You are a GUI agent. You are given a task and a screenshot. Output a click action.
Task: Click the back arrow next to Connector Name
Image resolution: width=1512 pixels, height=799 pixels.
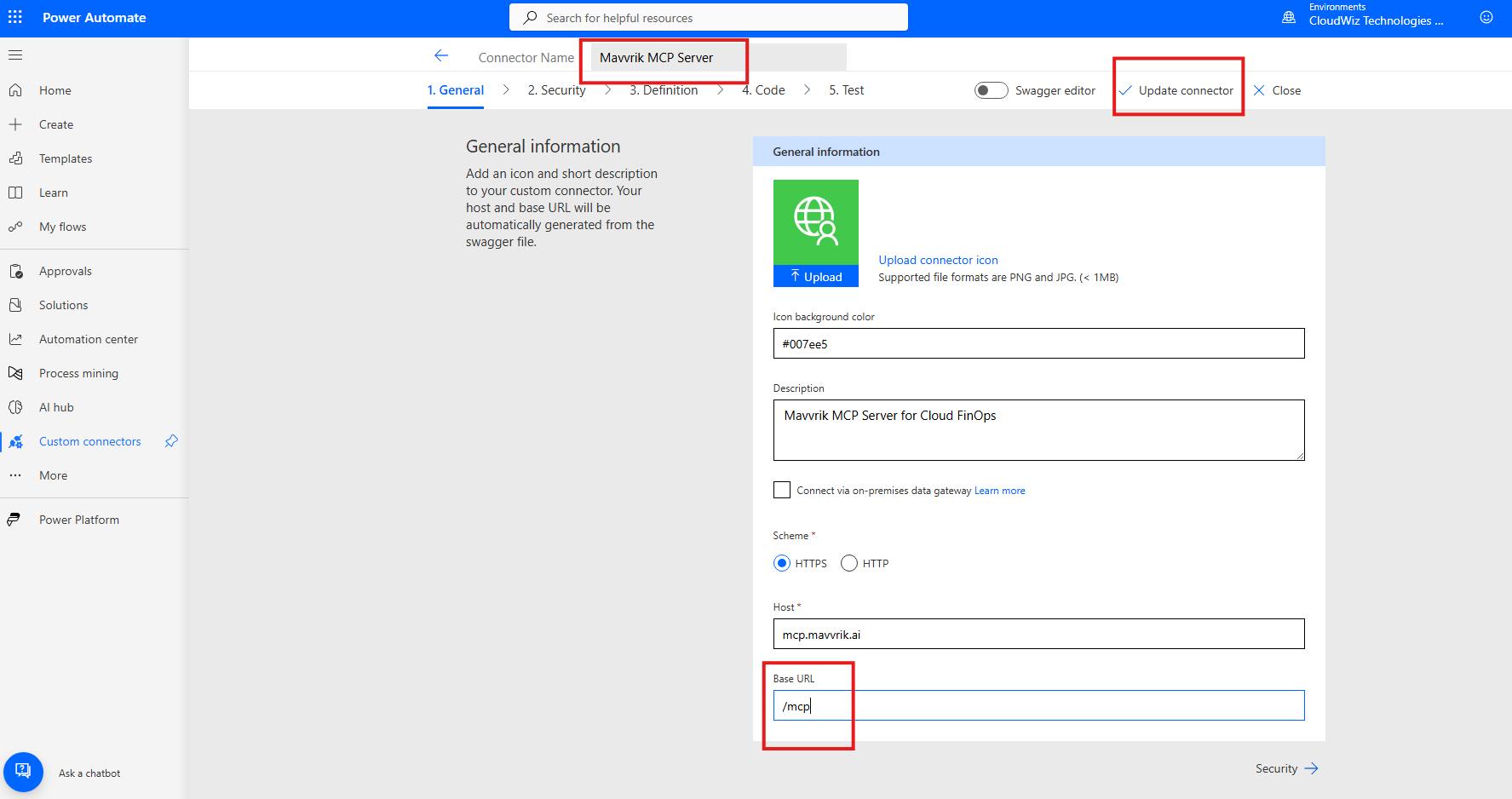(x=441, y=56)
